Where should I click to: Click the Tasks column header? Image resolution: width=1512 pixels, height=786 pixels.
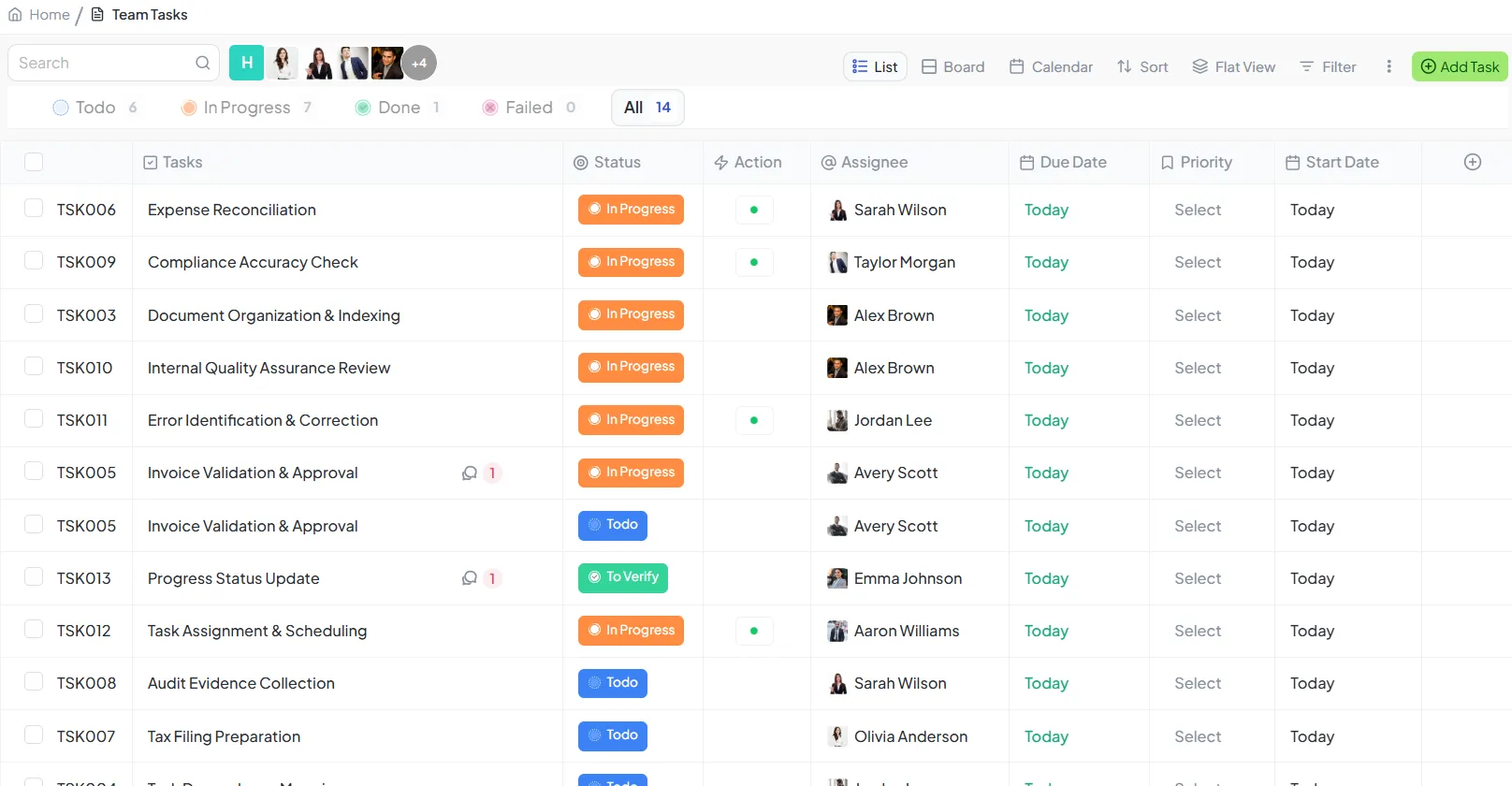[x=173, y=162]
